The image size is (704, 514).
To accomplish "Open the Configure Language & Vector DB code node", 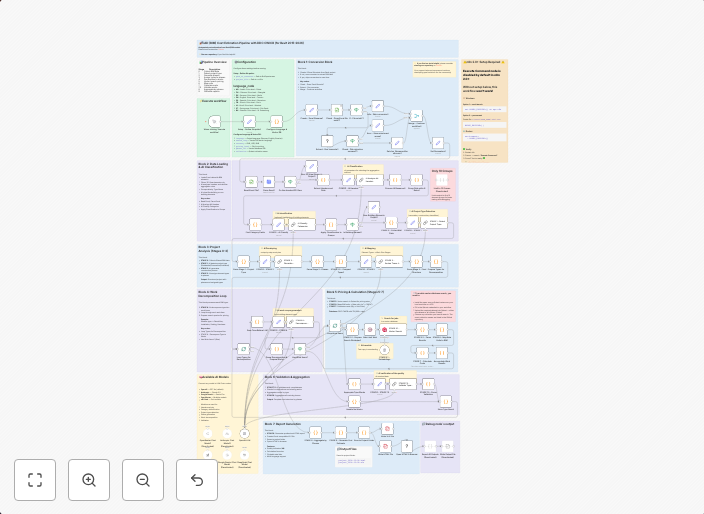I will 277,122.
